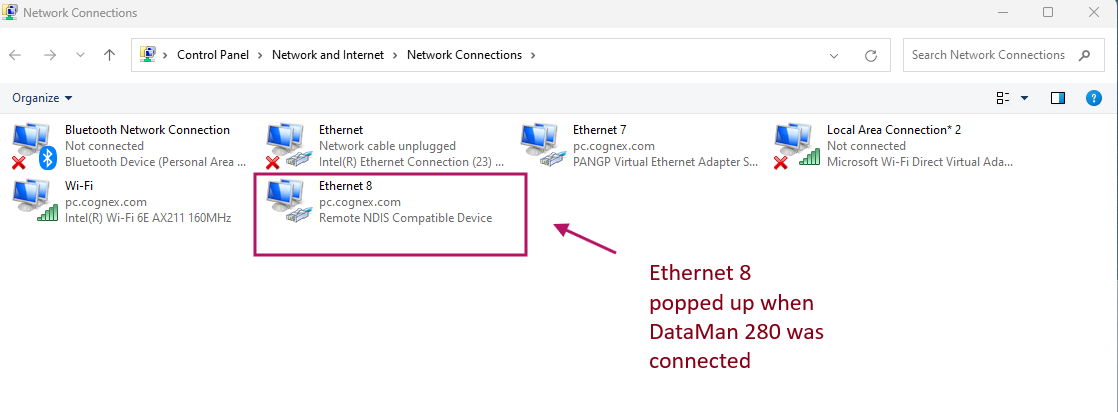Click the Search Network Connections field
The height and width of the screenshot is (412, 1118).
pos(988,55)
